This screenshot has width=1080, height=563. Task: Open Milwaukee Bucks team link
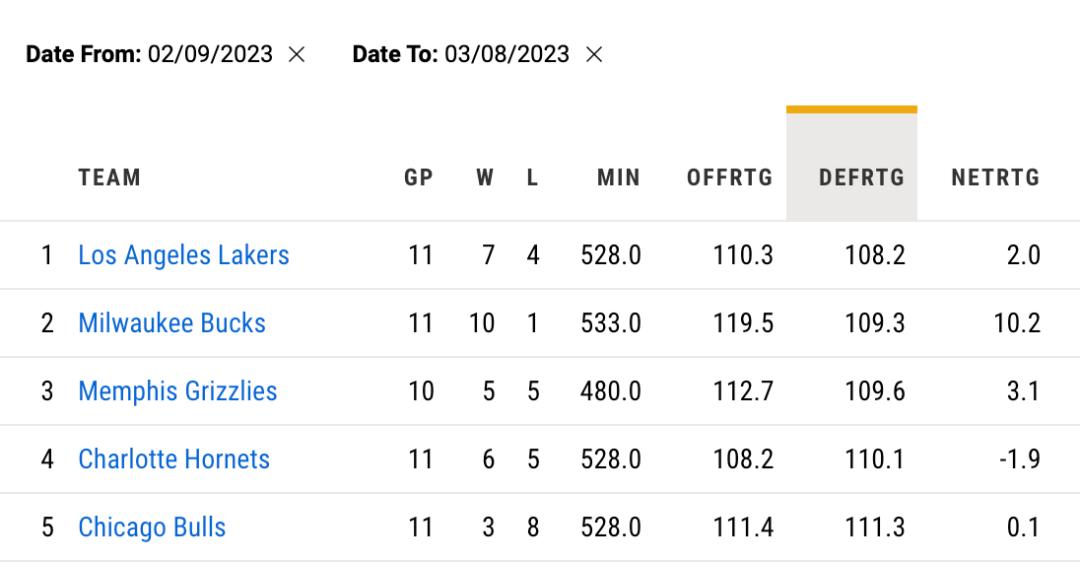click(x=172, y=323)
